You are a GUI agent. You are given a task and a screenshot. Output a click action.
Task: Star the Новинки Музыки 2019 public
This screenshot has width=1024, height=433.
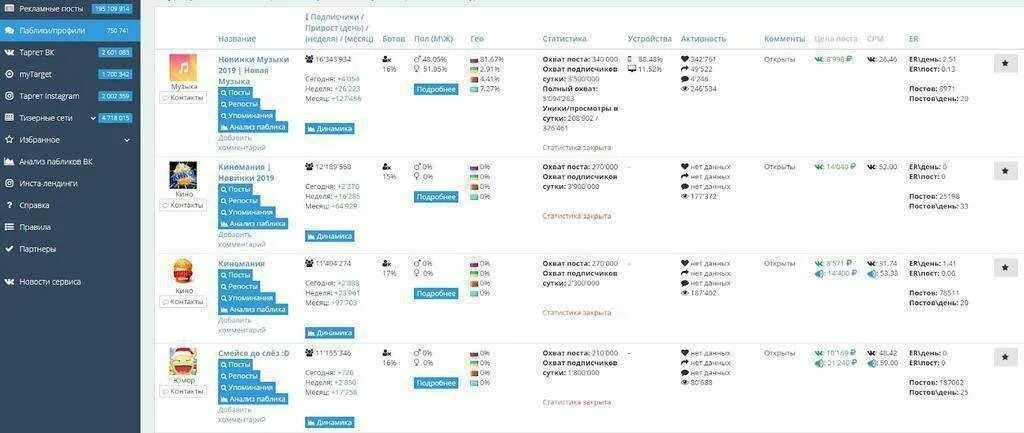pyautogui.click(x=1005, y=64)
